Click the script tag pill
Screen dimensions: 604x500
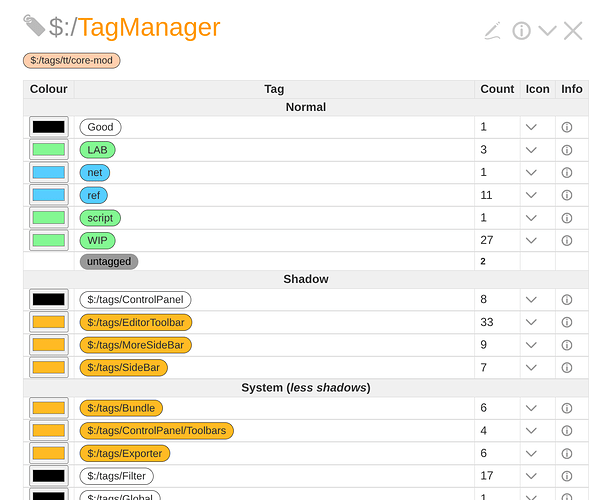(x=100, y=218)
